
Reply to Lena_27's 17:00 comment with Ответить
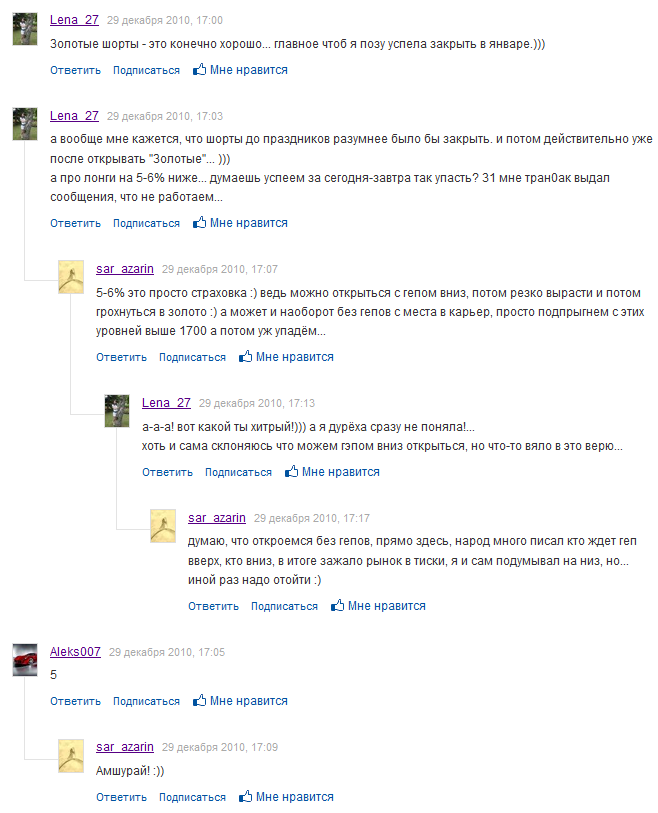coord(75,70)
